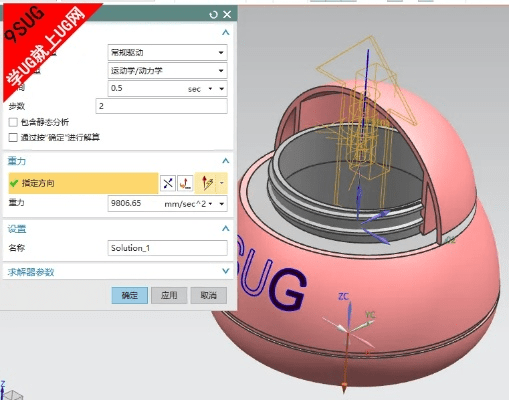This screenshot has width=509, height=400.
Task: Click the time field showing 0.5
Action: pyautogui.click(x=147, y=89)
